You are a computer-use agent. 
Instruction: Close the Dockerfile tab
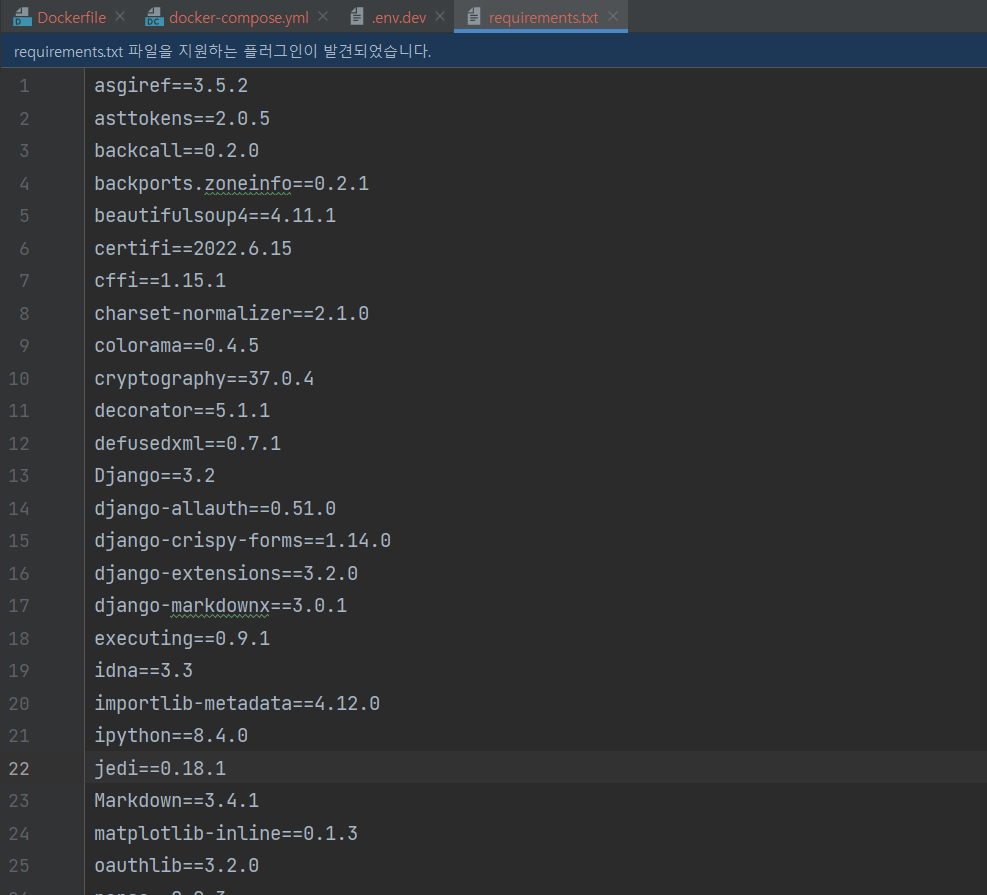click(120, 17)
